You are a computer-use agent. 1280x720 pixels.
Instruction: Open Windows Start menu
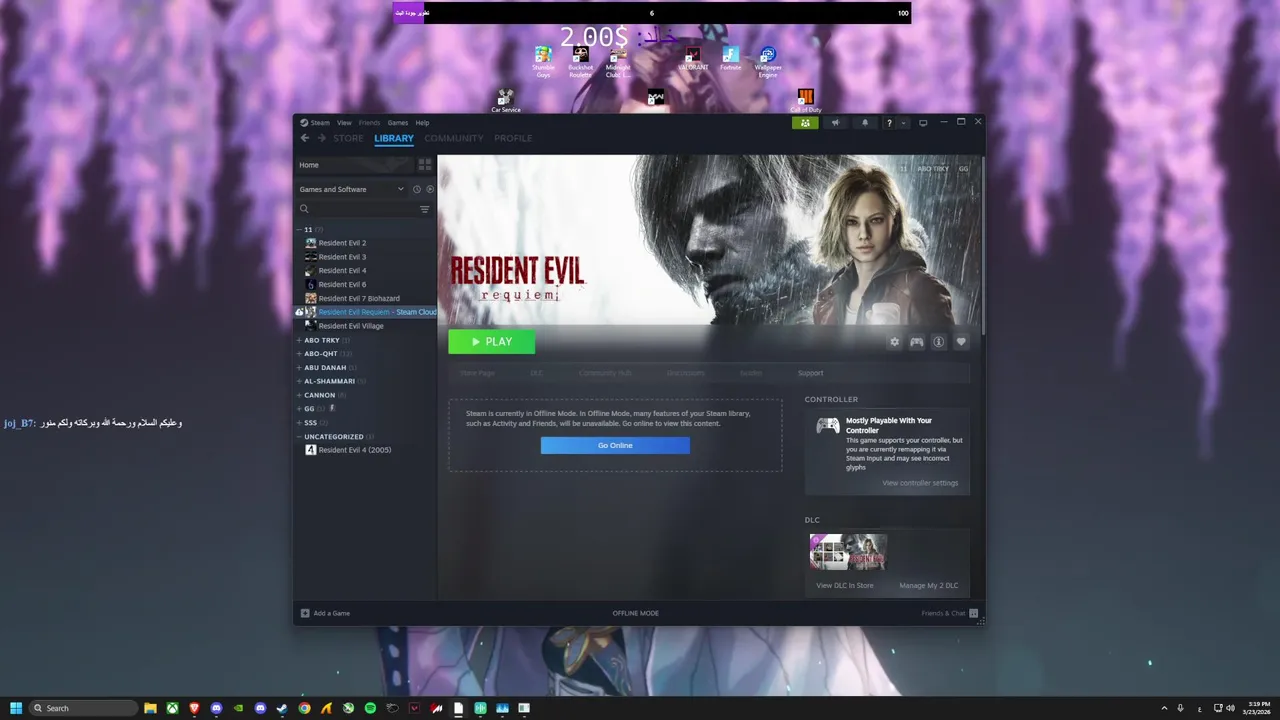(16, 708)
